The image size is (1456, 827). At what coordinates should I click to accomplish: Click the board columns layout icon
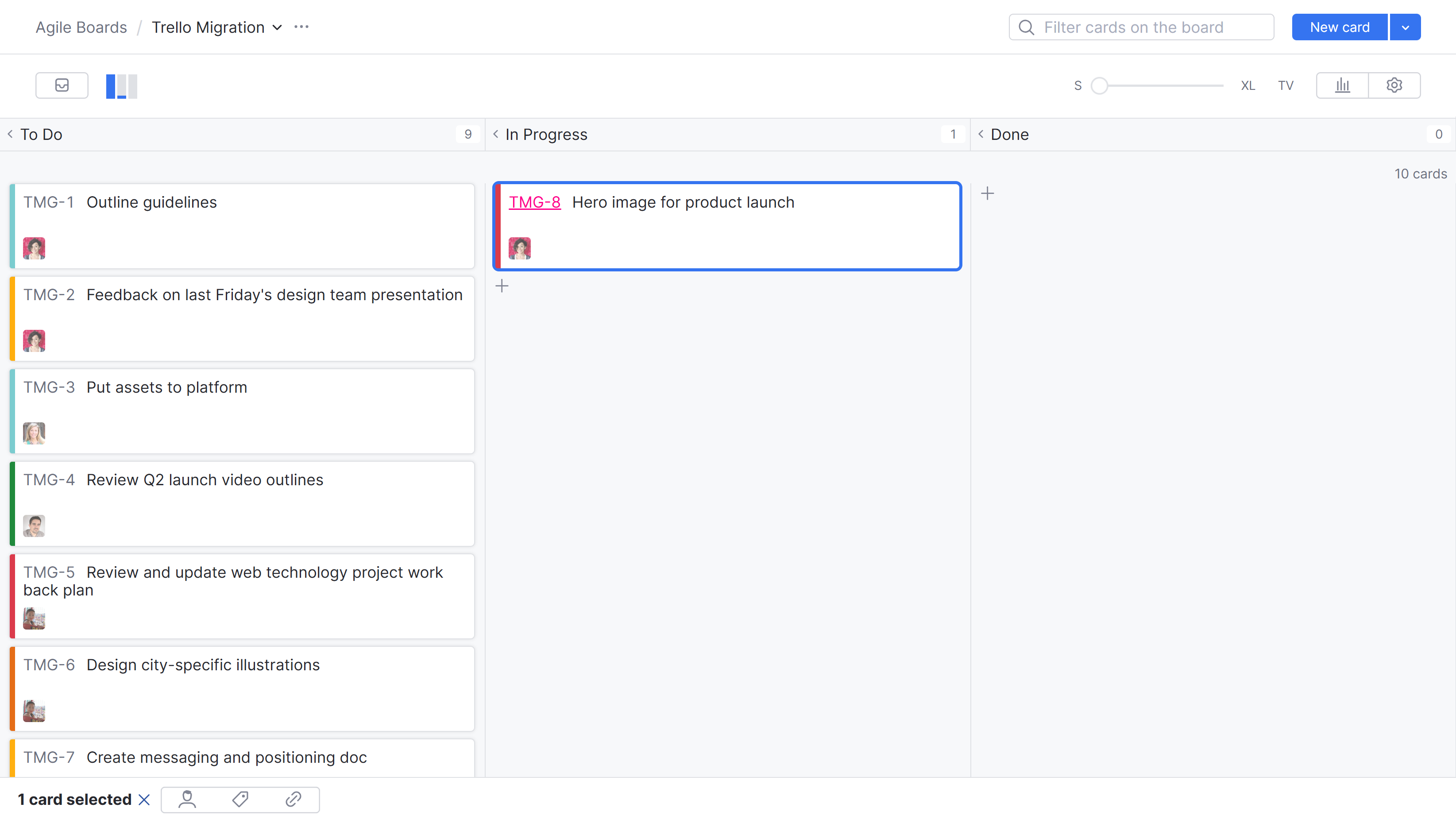(121, 85)
